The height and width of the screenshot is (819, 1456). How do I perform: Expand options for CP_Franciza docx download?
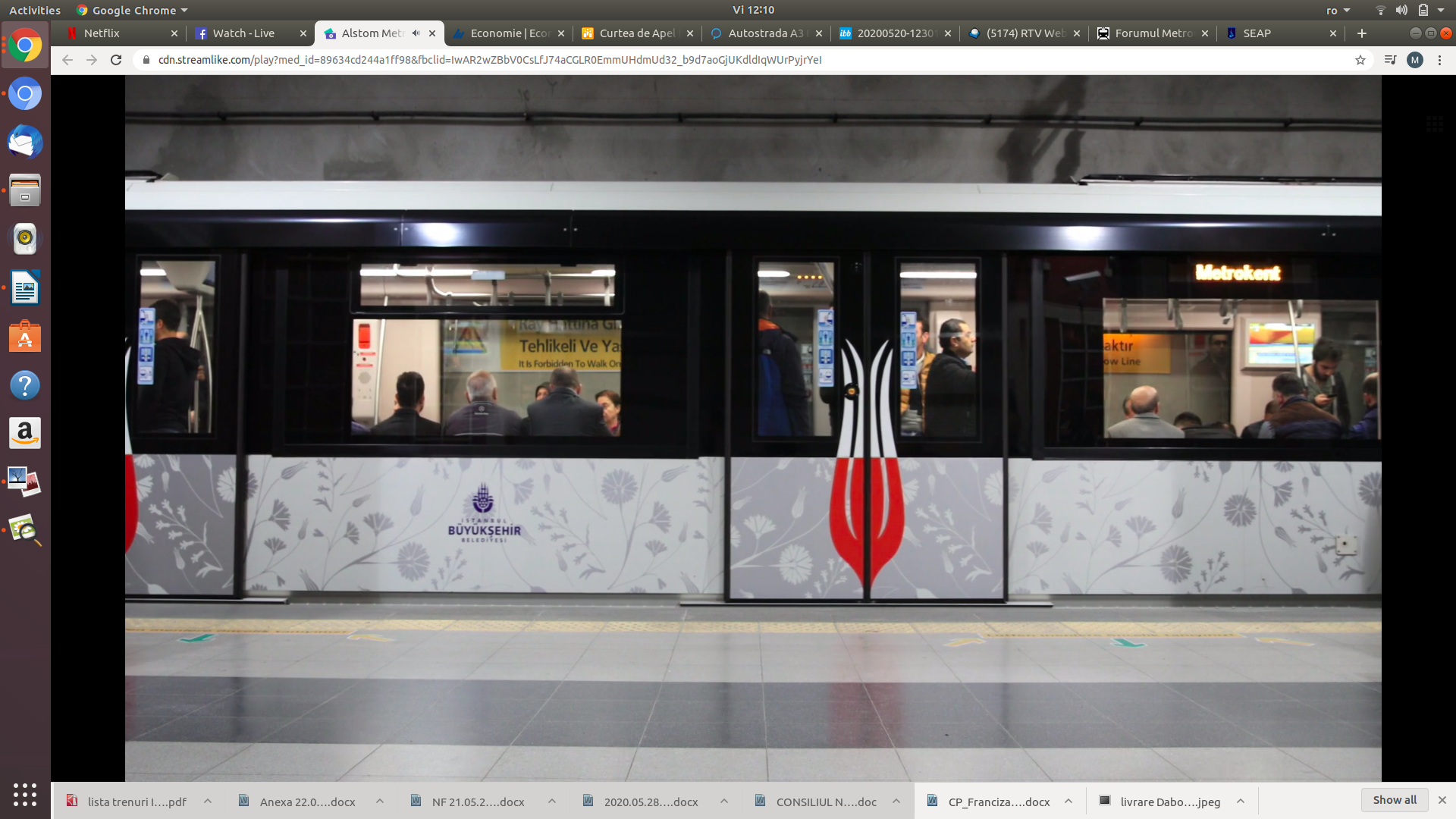pos(1068,801)
